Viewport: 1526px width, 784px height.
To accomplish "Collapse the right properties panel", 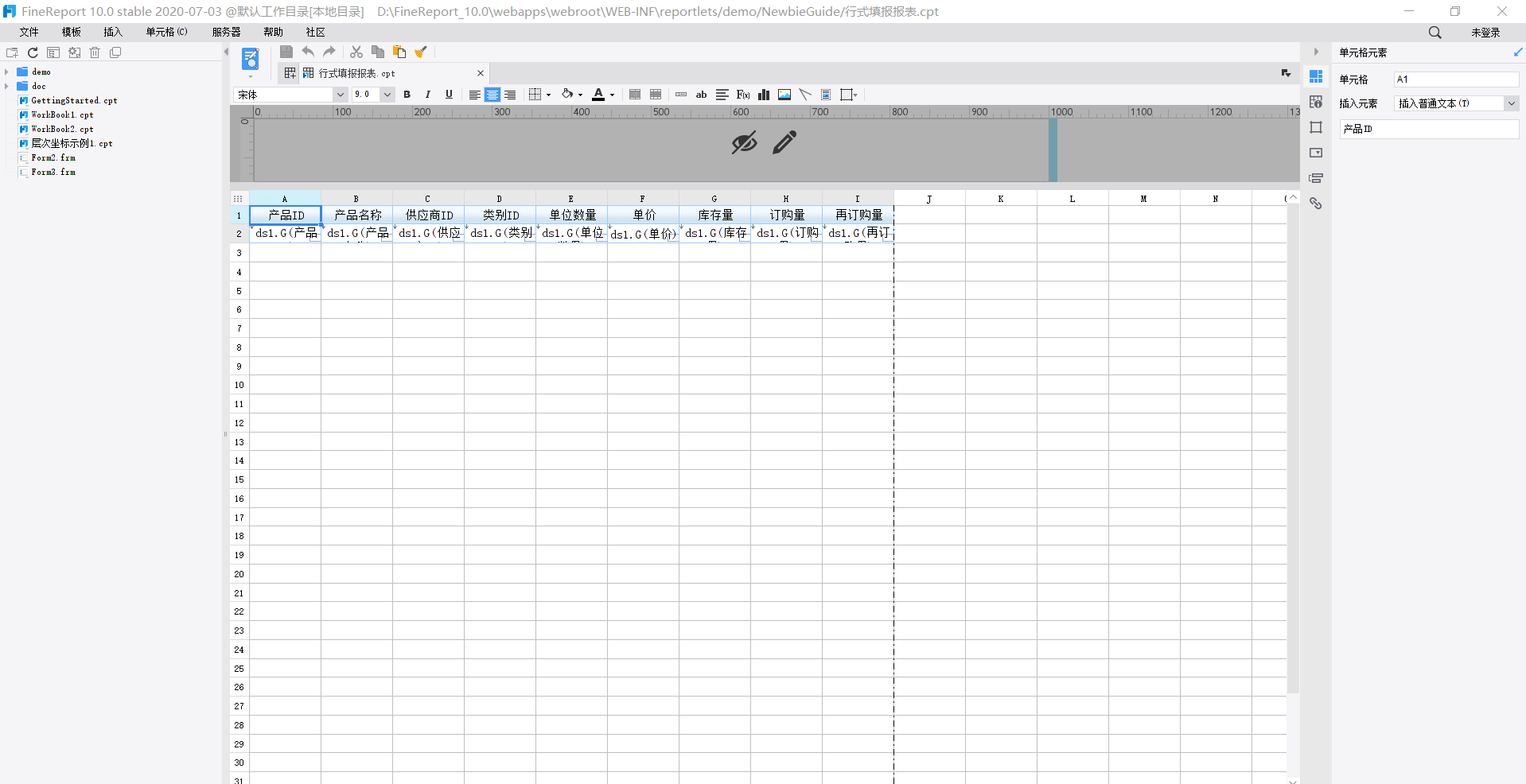I will point(1316,52).
